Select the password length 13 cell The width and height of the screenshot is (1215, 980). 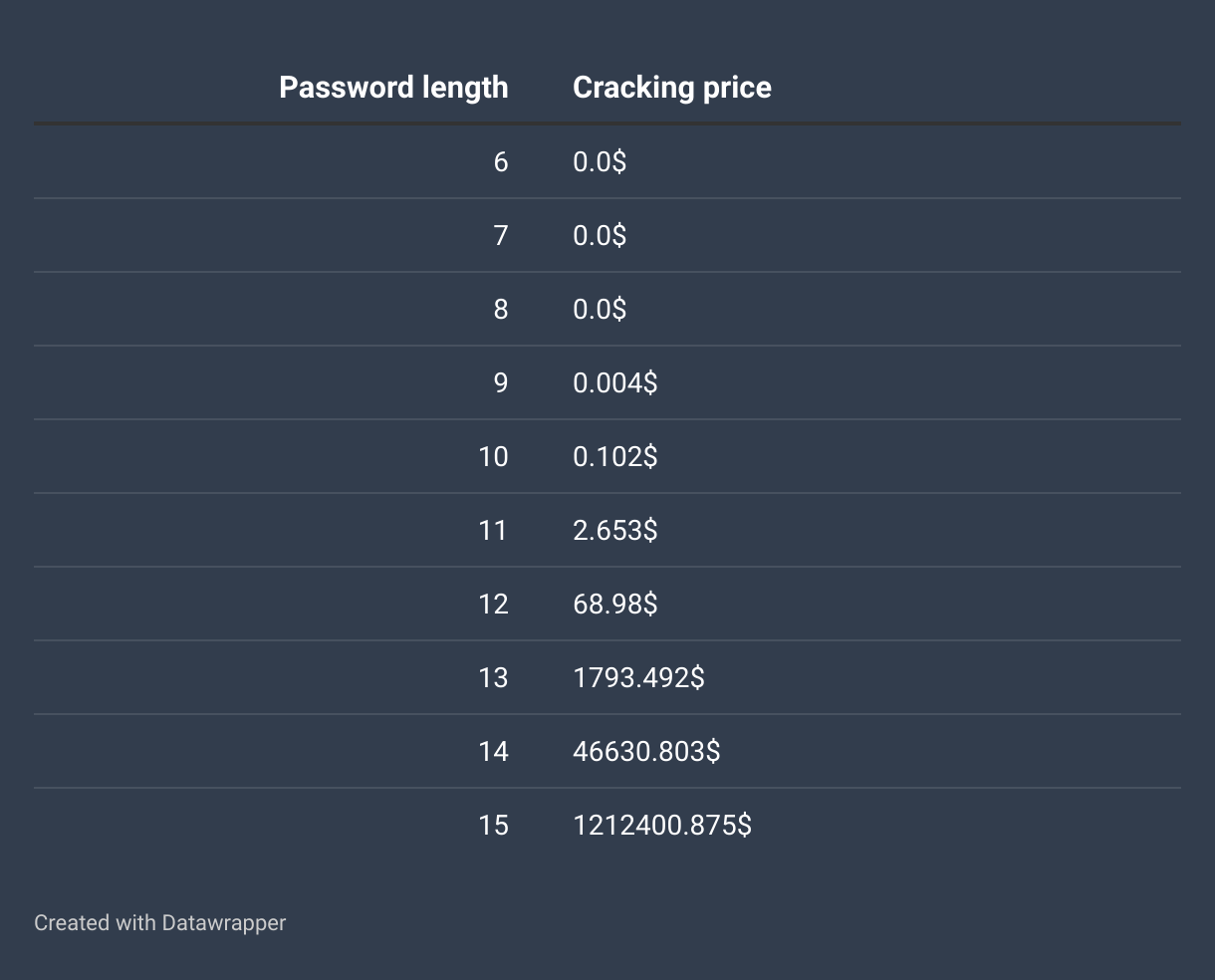[493, 678]
